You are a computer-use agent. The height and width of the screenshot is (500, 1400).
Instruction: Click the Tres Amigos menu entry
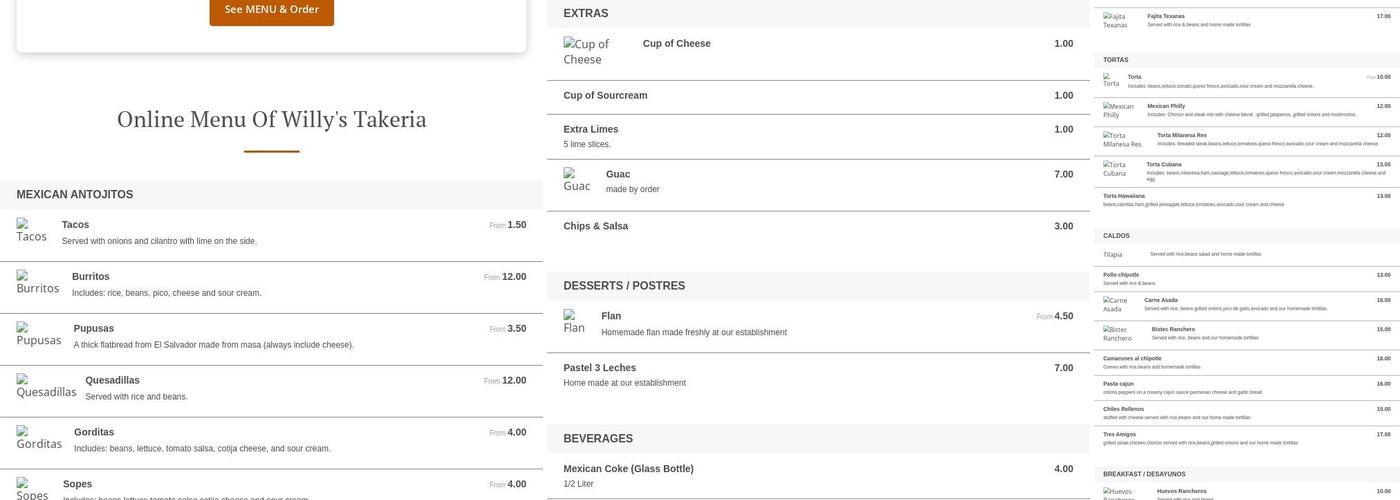[x=1119, y=434]
